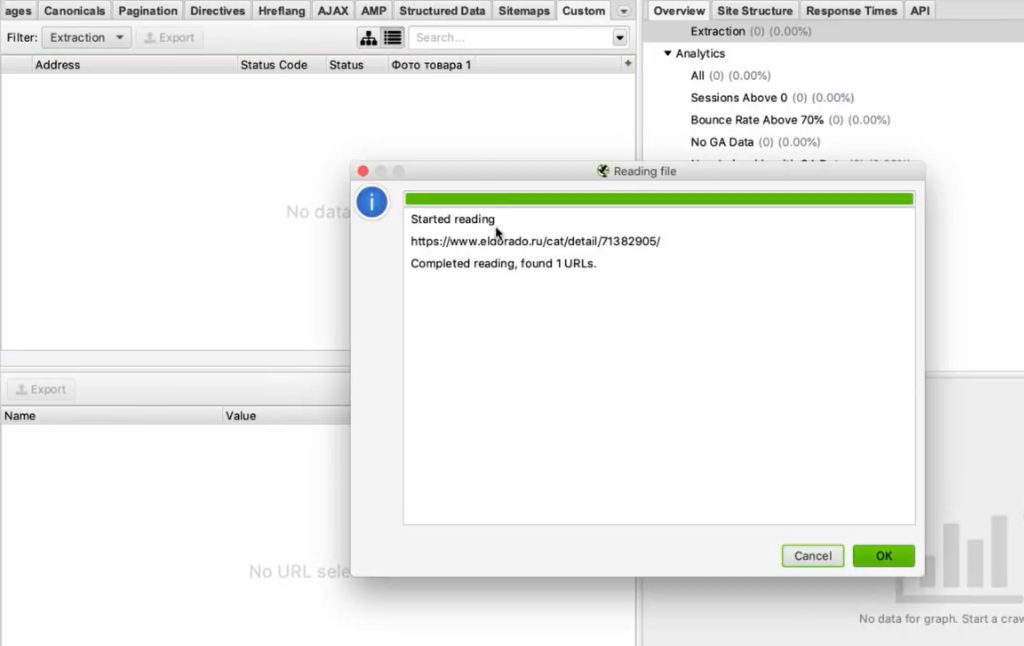Click the green reading progress bar

pos(658,199)
